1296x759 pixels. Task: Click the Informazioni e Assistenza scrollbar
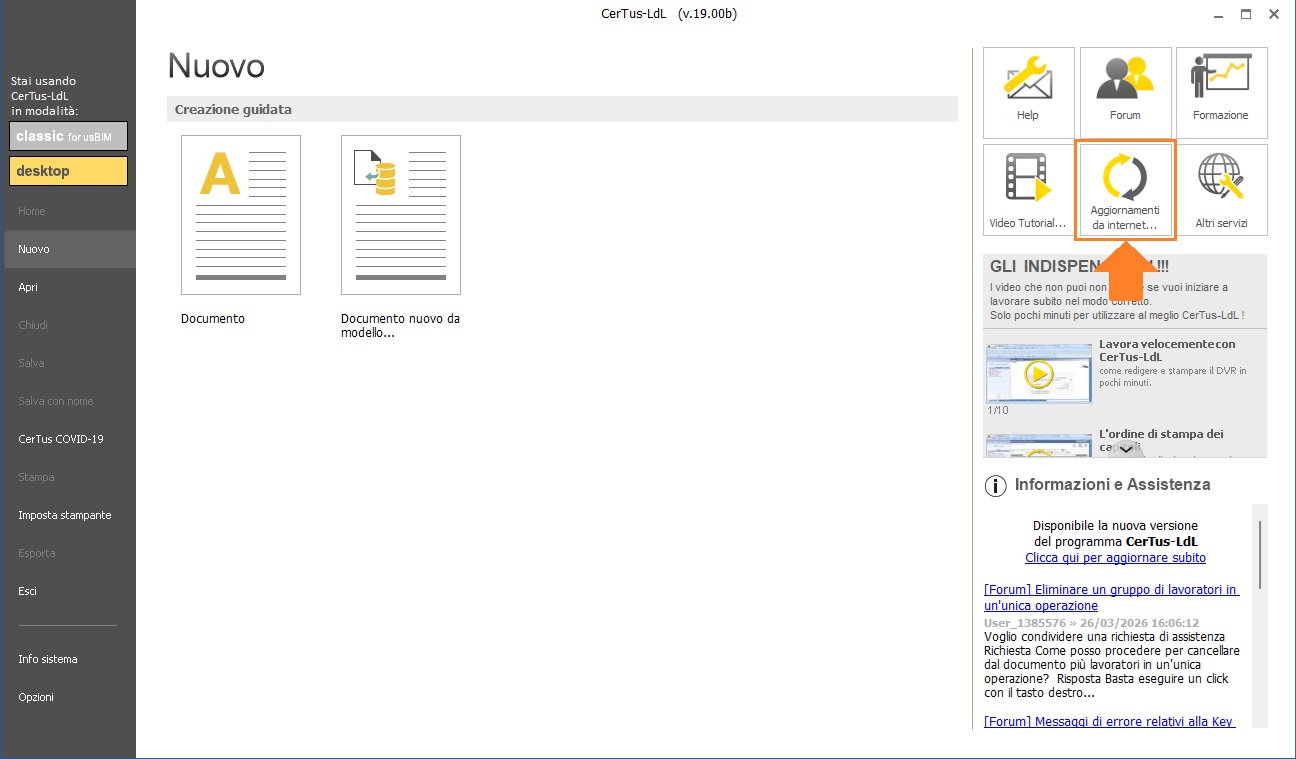tap(1260, 555)
